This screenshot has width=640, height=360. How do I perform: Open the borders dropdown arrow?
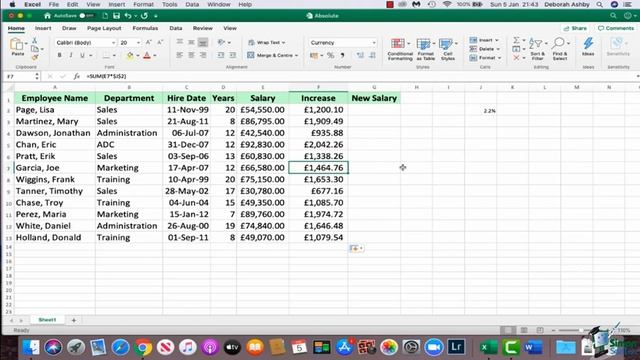(114, 56)
